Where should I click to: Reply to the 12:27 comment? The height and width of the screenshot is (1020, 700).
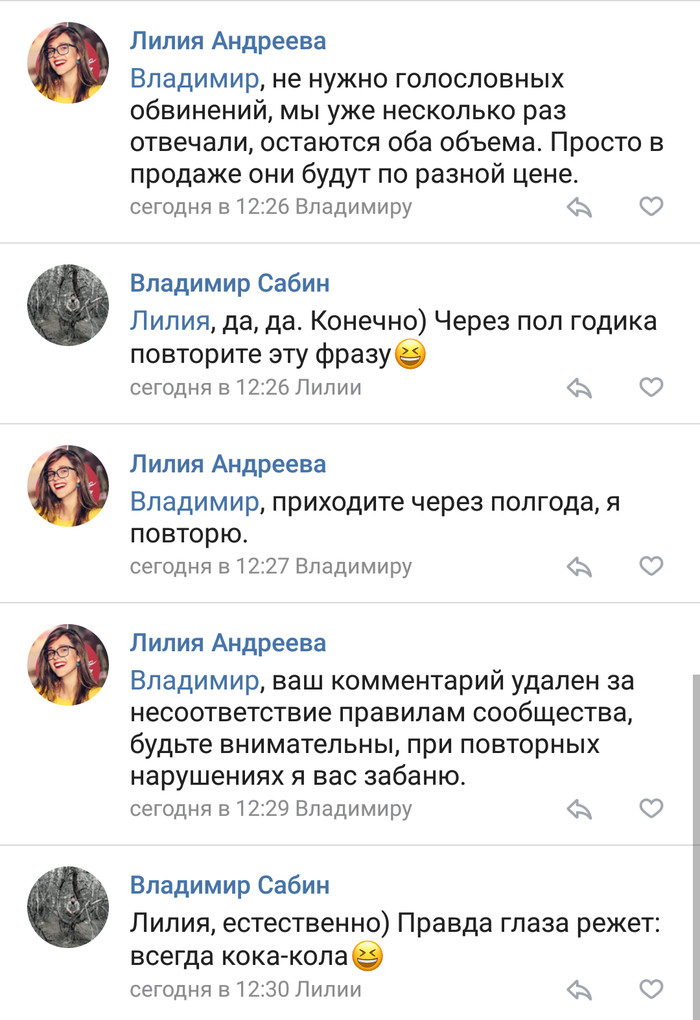point(580,566)
